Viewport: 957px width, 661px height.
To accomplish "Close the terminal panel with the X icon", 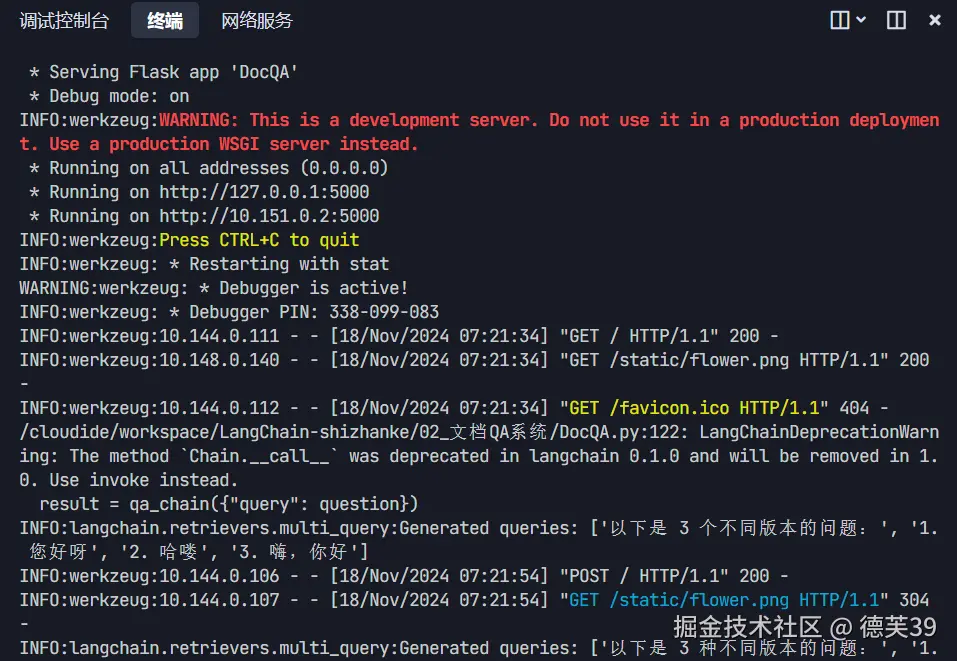I will pyautogui.click(x=934, y=20).
